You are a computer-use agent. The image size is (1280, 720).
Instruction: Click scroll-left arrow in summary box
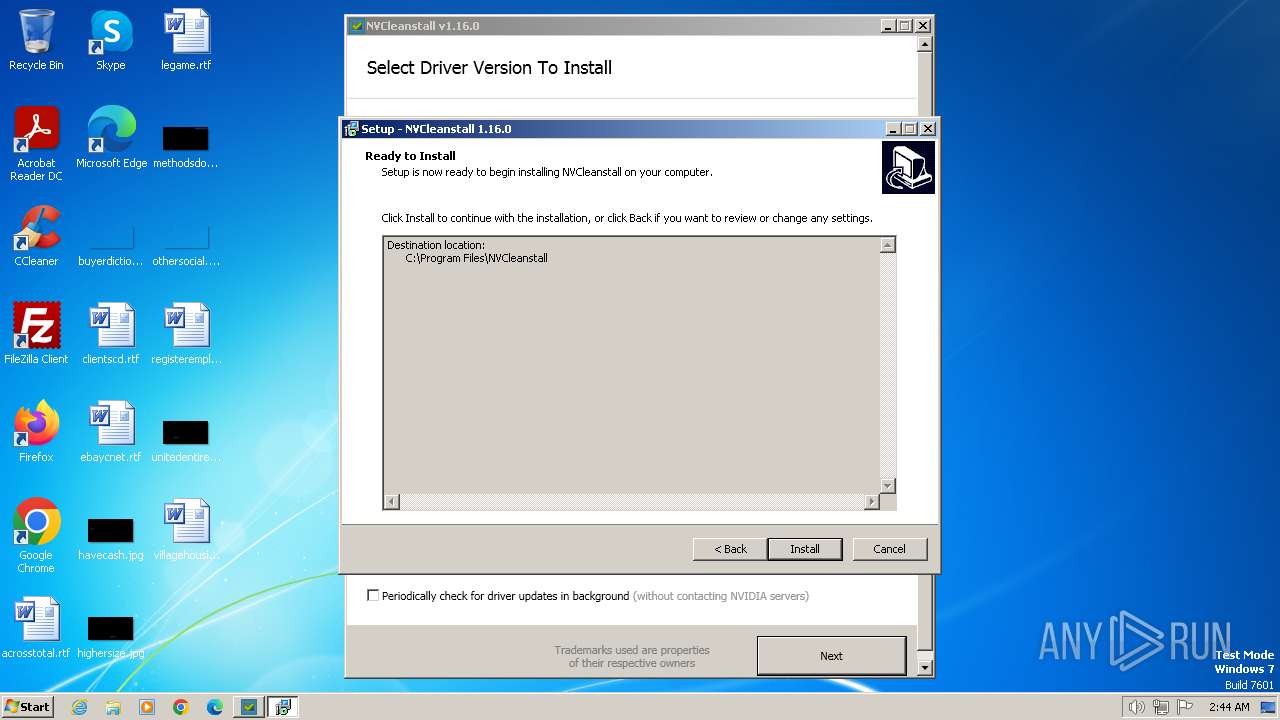[392, 502]
